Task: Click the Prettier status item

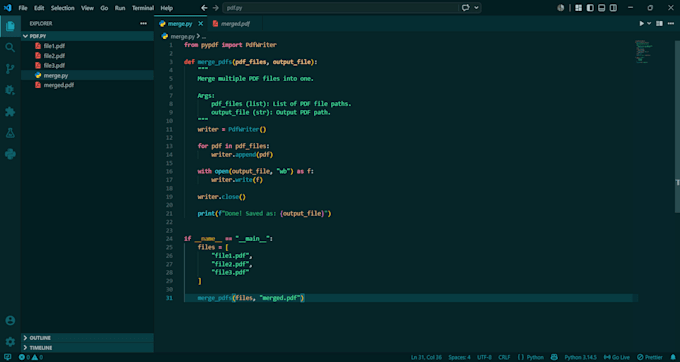Action: [x=650, y=357]
